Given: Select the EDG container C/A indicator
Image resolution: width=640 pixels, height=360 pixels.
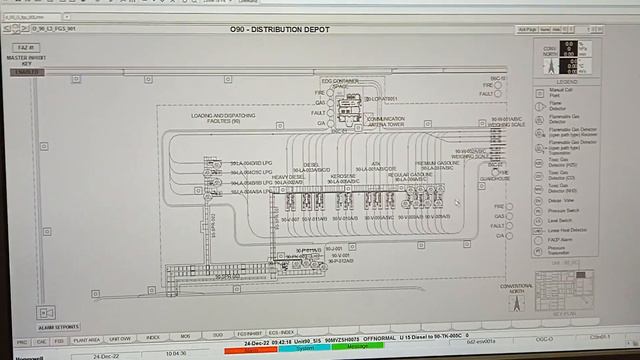Looking at the screenshot, I should pos(330,123).
